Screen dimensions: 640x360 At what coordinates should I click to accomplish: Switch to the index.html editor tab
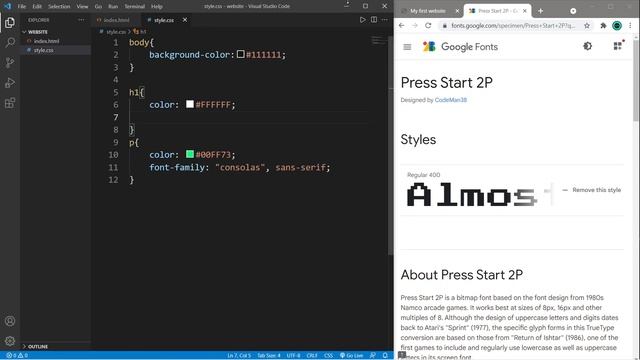tap(116, 20)
